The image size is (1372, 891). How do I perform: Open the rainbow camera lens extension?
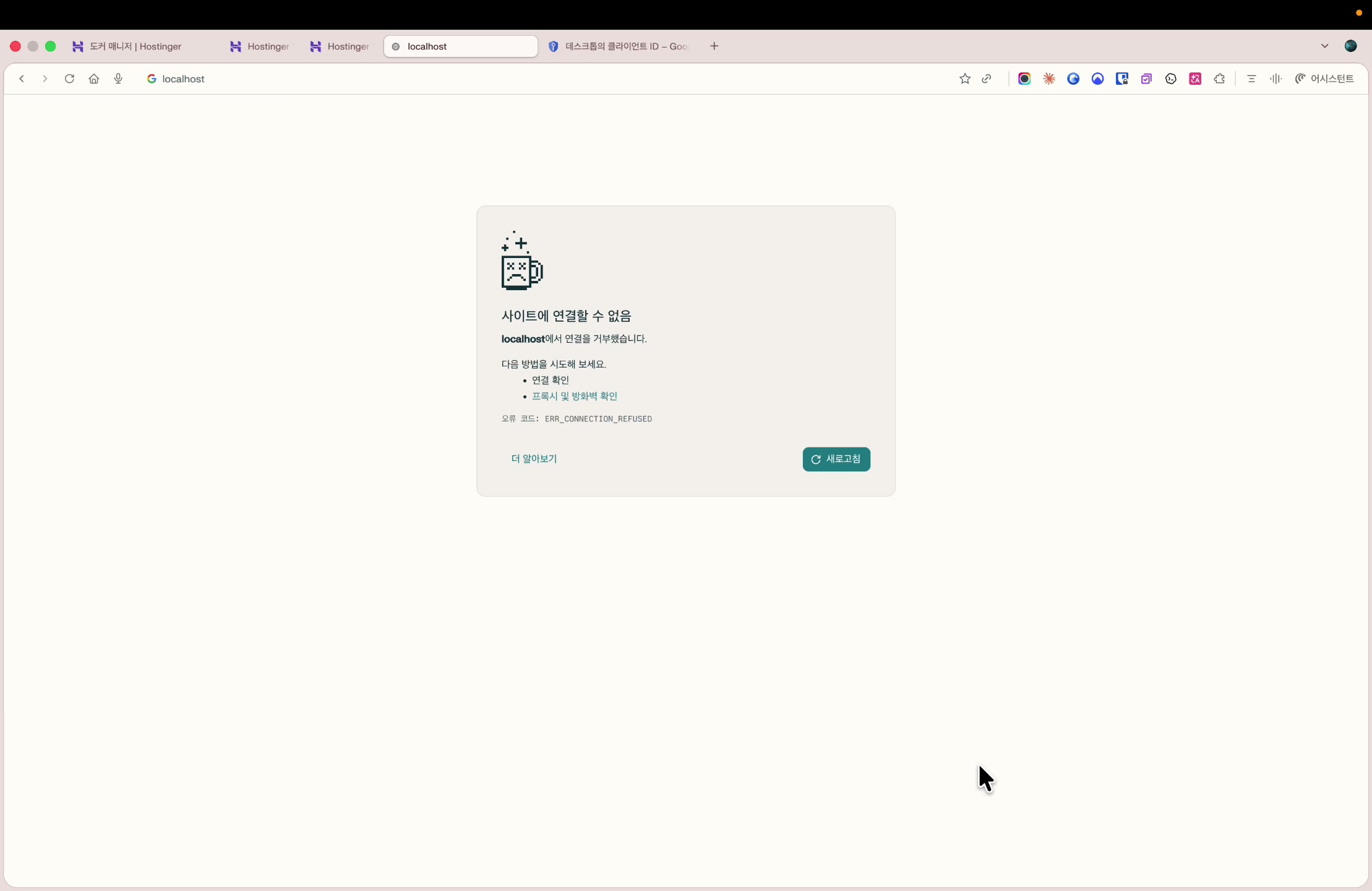click(x=1024, y=79)
